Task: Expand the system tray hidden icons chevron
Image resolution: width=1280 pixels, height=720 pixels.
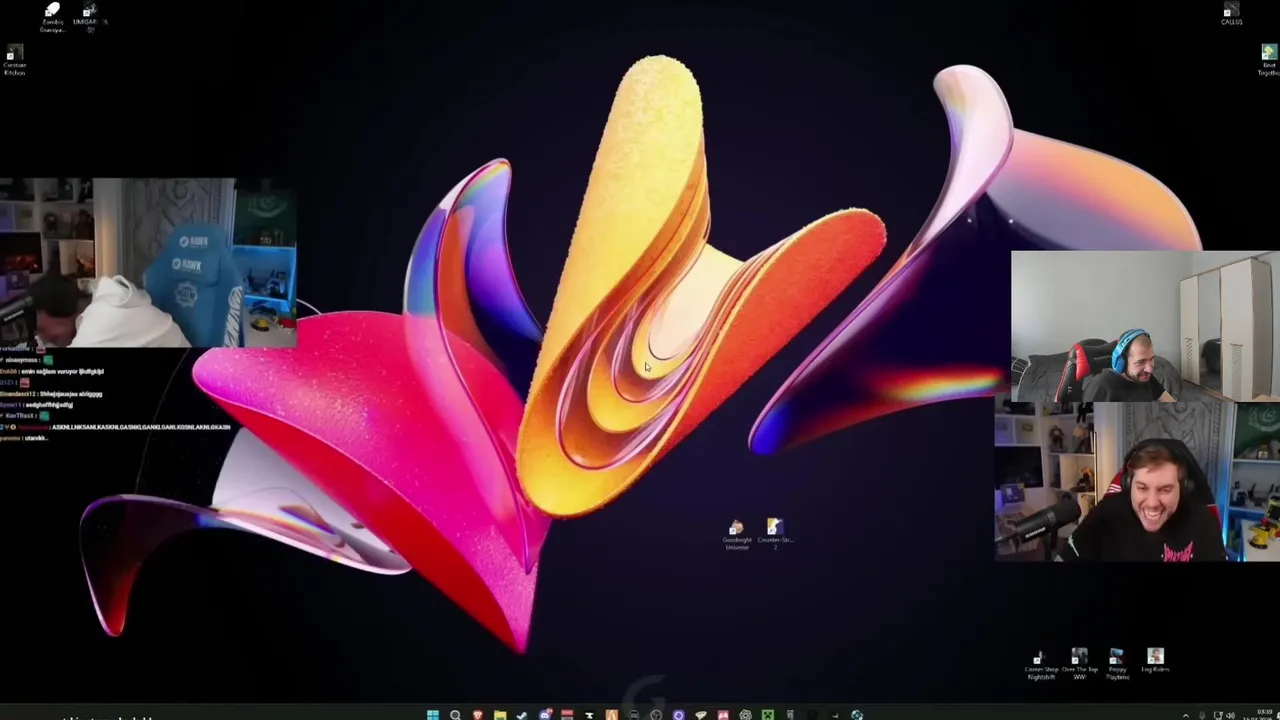Action: (1186, 716)
